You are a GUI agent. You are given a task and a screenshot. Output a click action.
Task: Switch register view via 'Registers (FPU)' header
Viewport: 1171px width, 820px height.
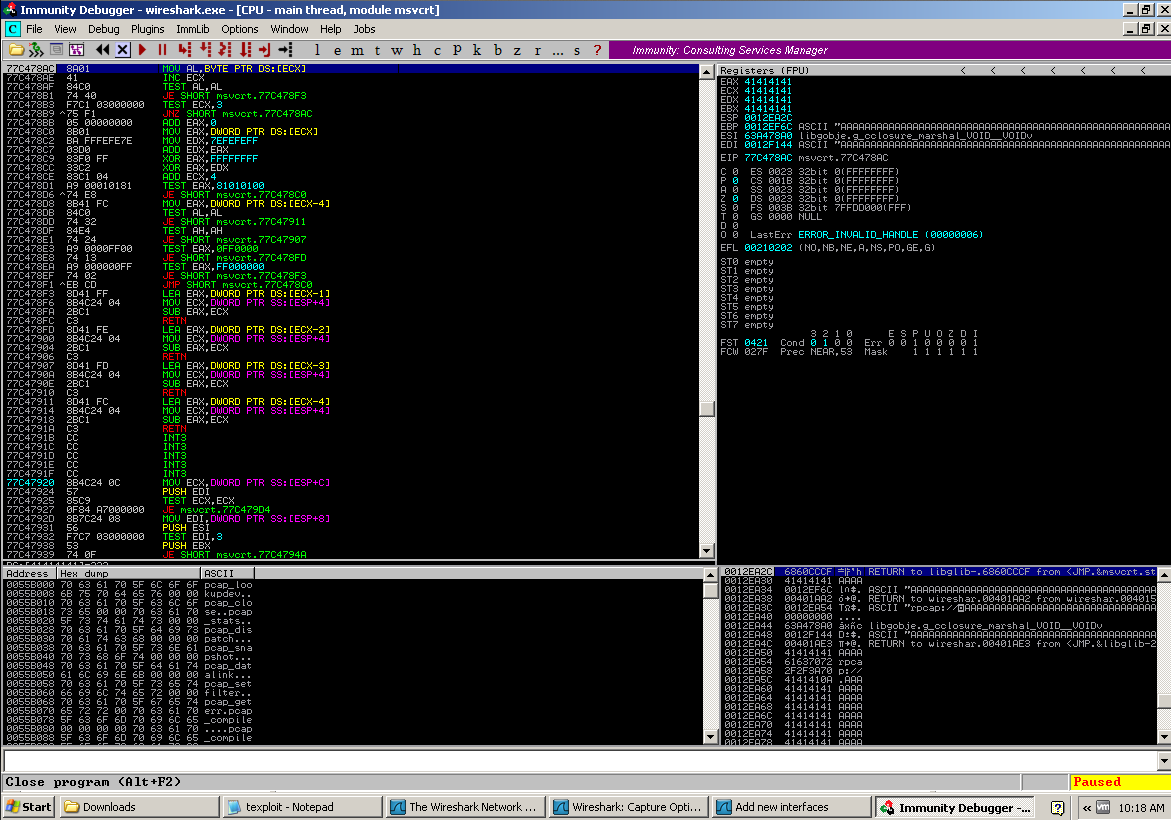[764, 70]
